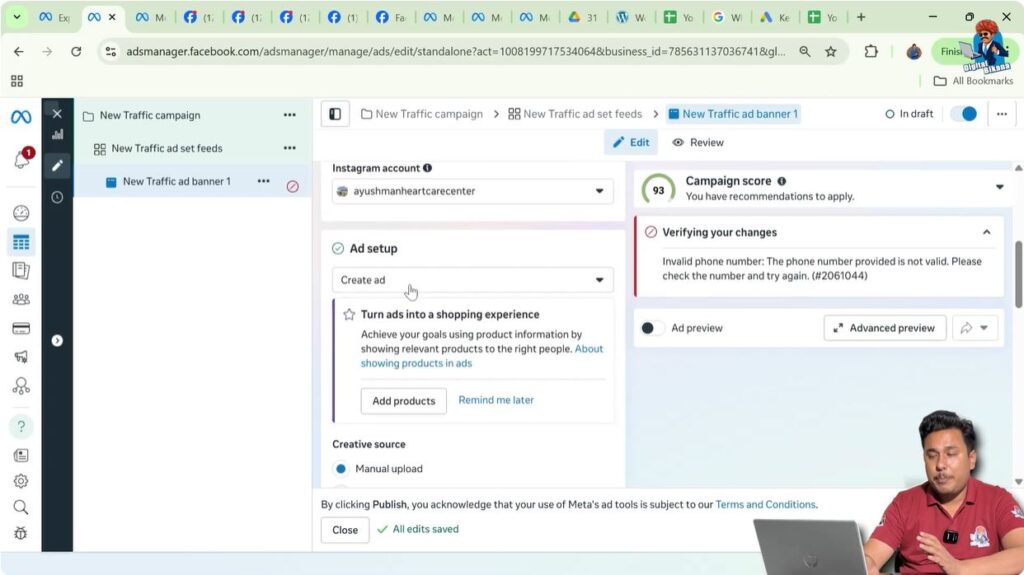
Task: Open Advertising settings megaphone icon
Action: pos(21,357)
